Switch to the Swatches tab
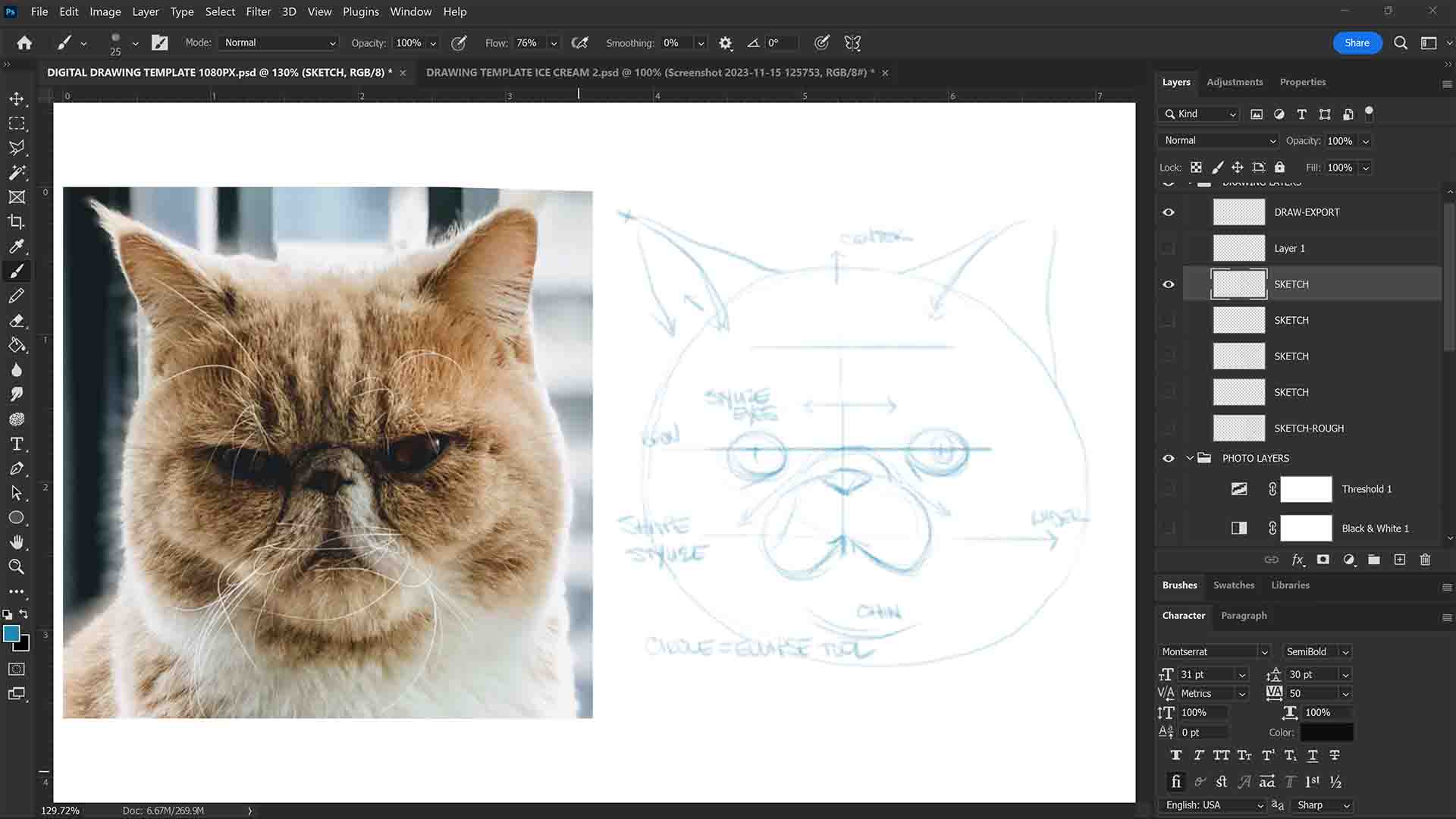The width and height of the screenshot is (1456, 819). click(x=1234, y=585)
